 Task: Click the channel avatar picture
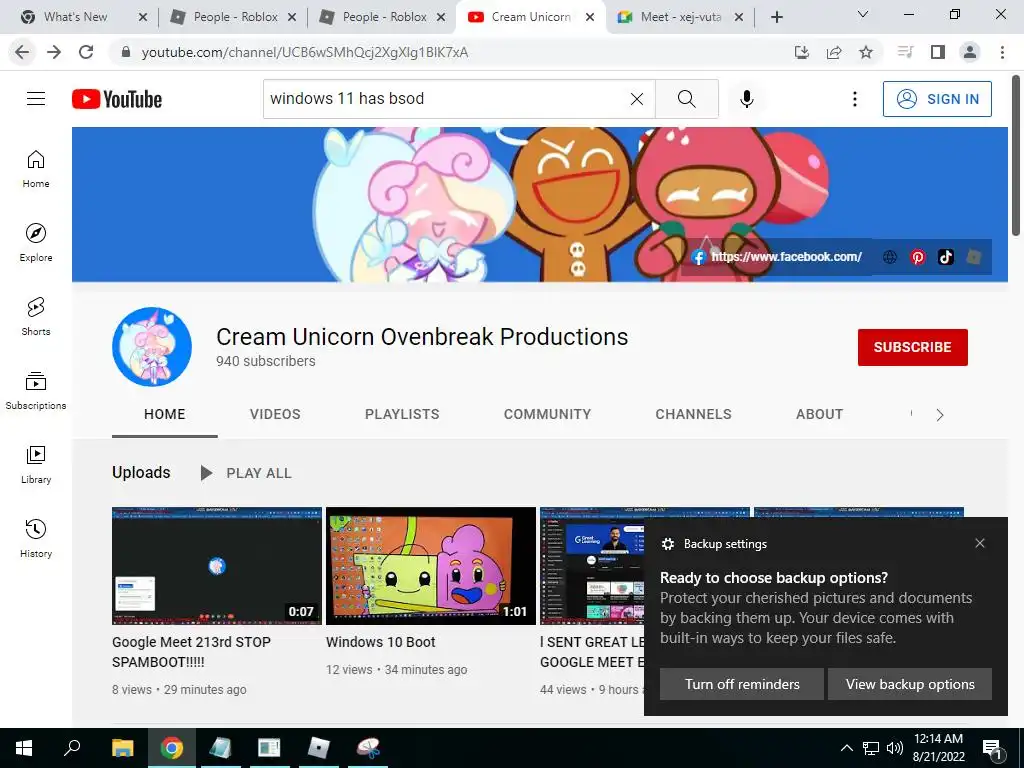[152, 347]
